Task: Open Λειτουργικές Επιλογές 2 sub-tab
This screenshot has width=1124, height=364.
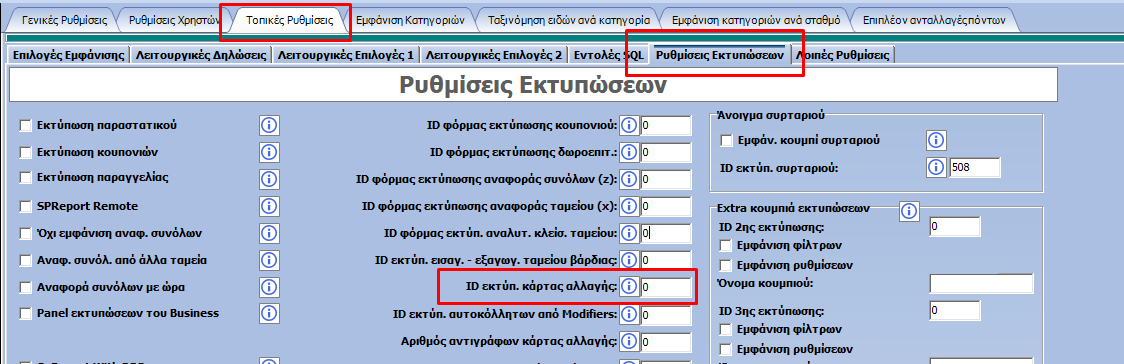Action: point(494,54)
